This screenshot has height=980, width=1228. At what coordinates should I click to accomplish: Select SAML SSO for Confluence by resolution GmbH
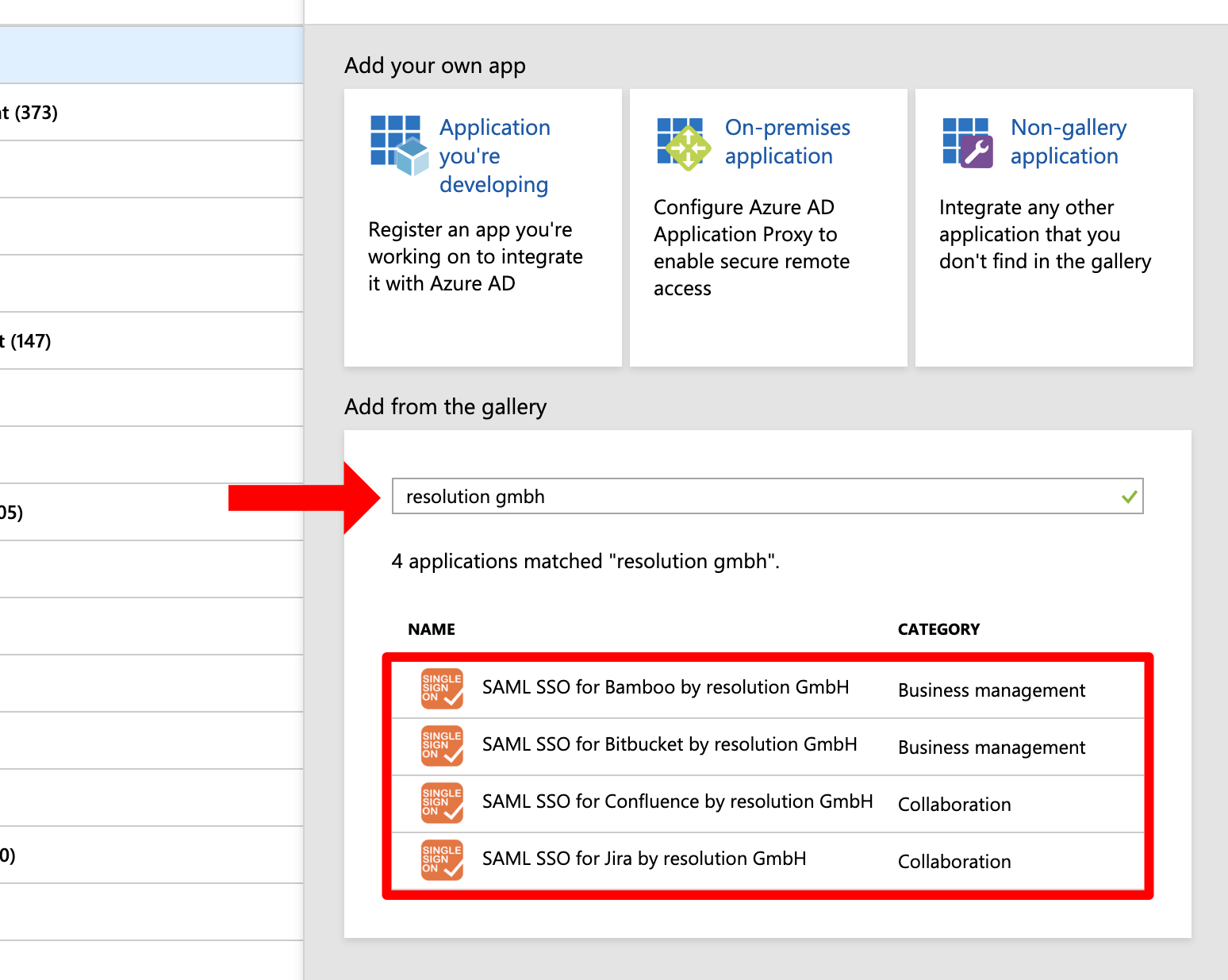677,801
